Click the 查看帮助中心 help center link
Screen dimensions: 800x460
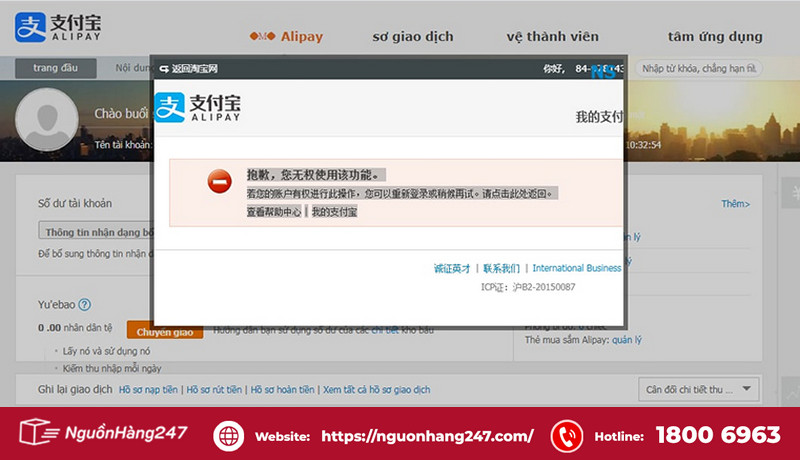point(274,212)
